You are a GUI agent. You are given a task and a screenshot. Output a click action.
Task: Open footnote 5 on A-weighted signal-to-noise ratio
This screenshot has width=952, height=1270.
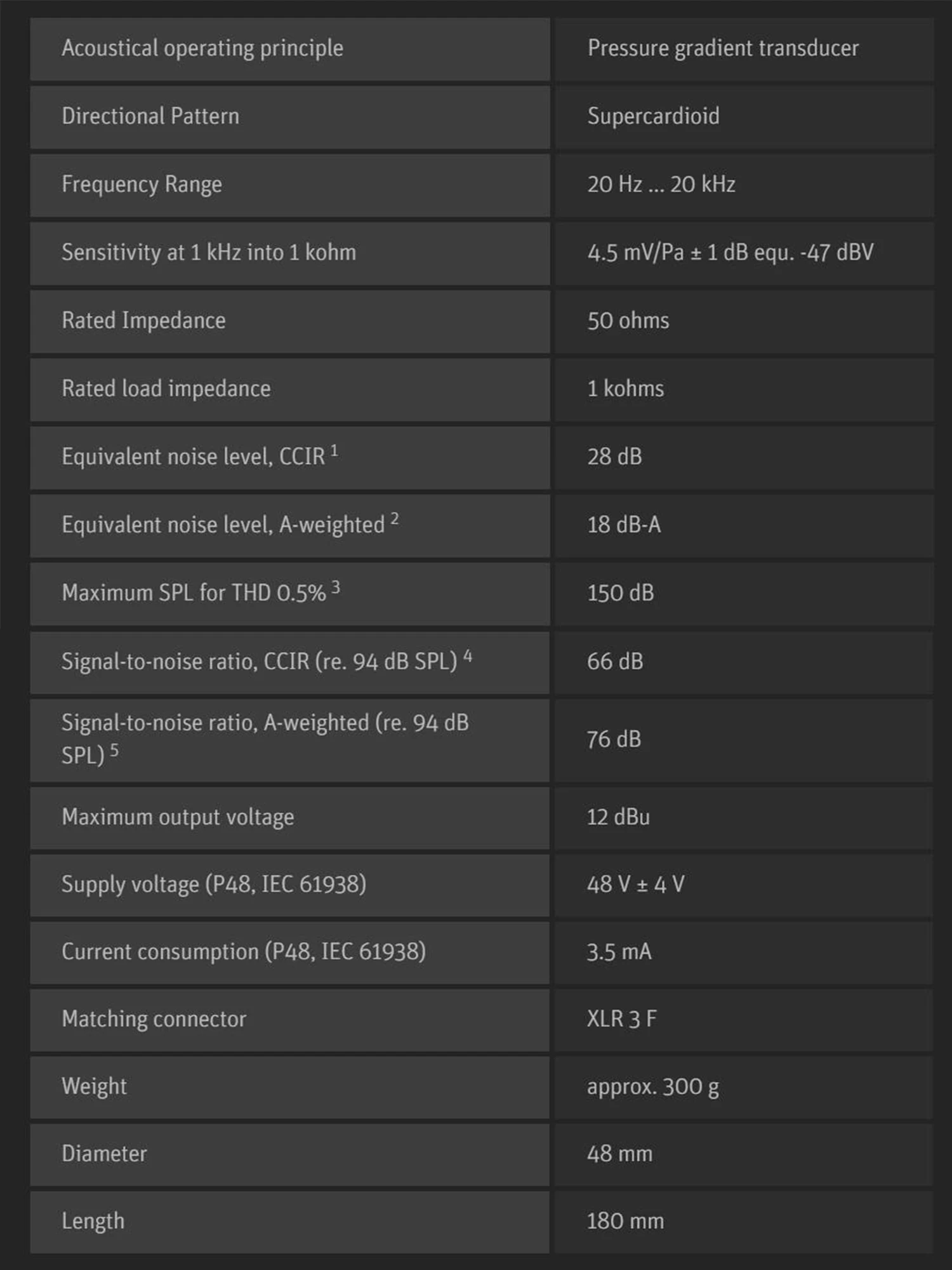coord(114,750)
